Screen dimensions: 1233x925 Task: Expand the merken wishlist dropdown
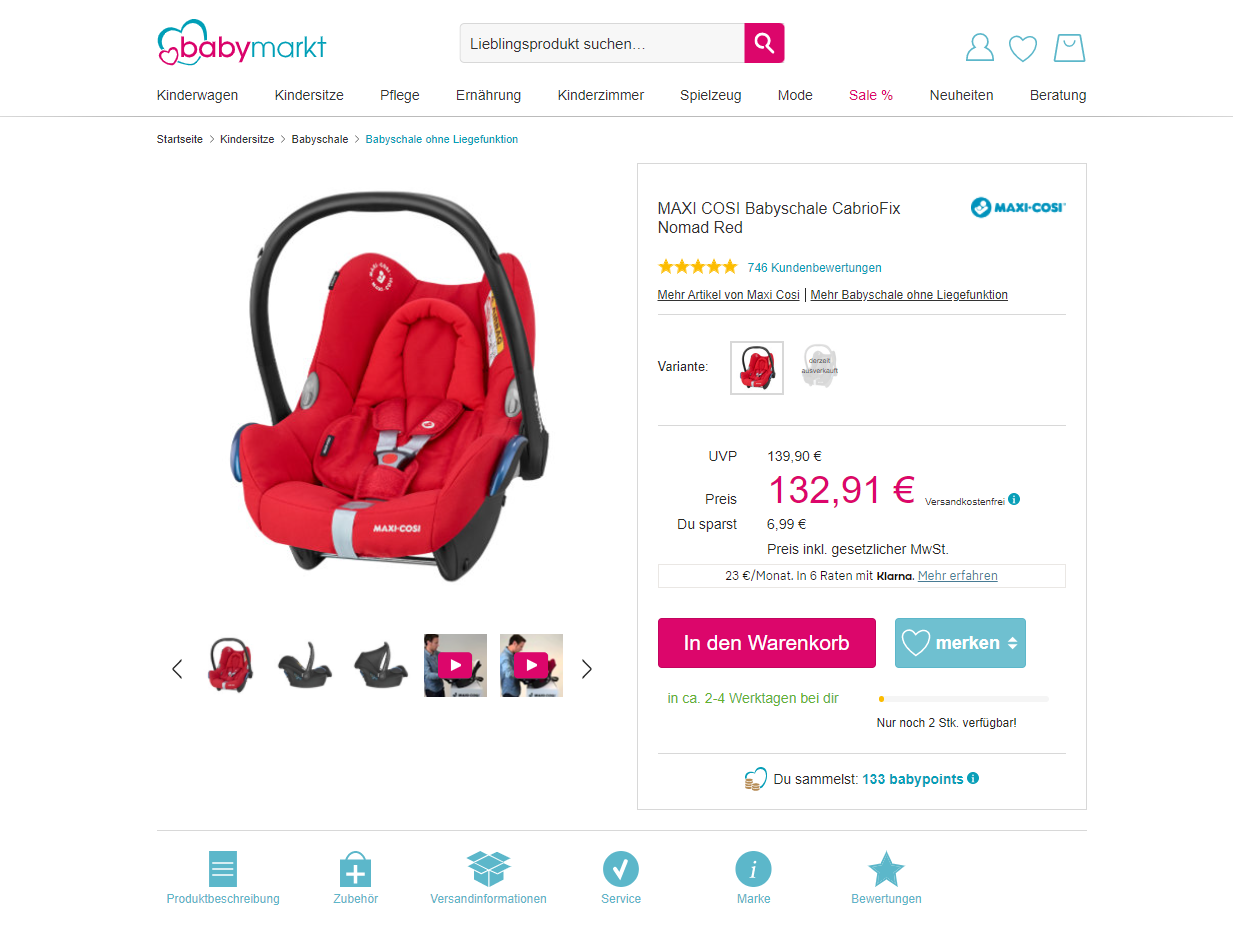pyautogui.click(x=1012, y=643)
